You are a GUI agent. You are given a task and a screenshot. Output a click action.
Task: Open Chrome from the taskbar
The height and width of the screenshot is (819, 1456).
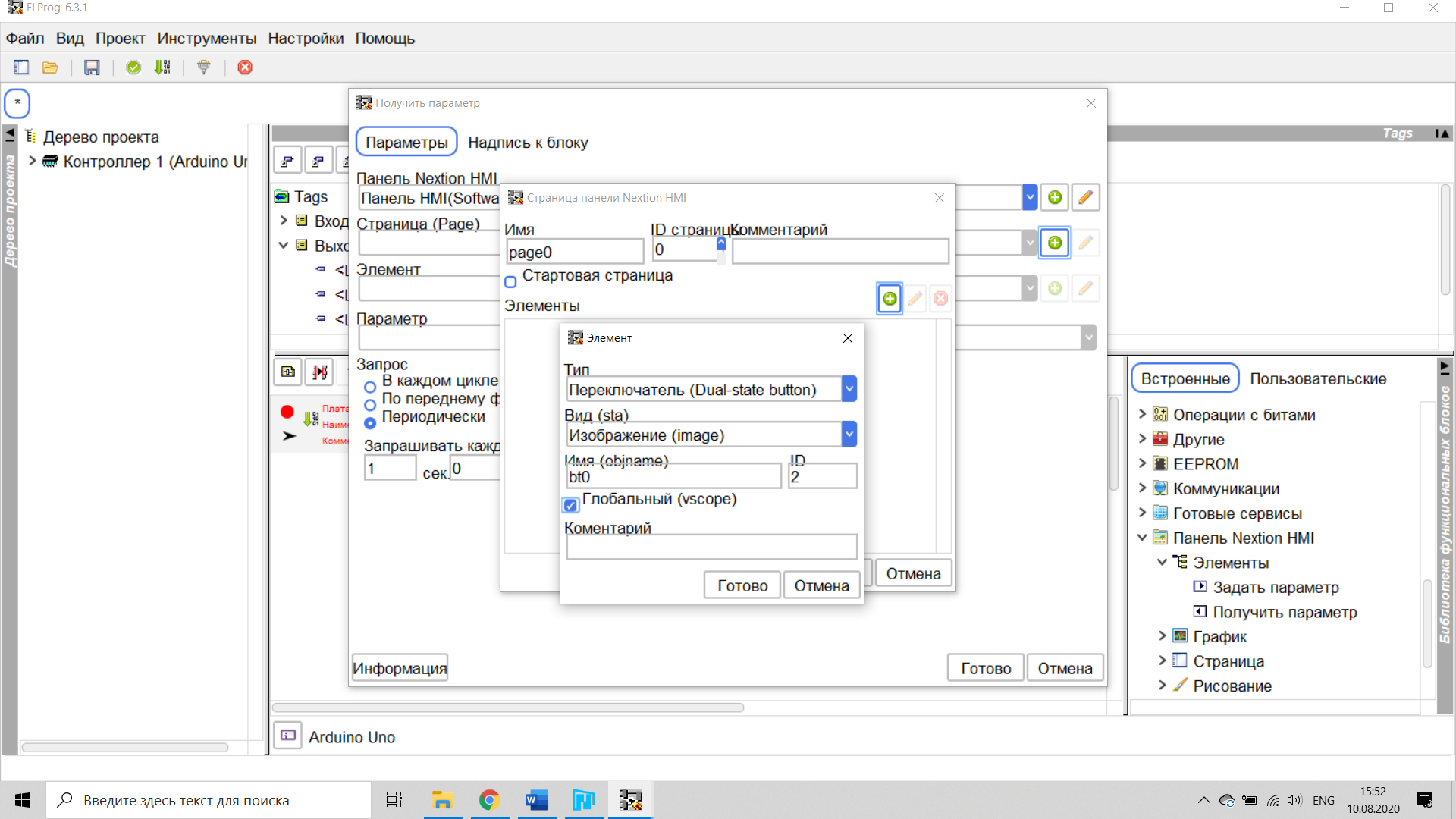[x=489, y=800]
